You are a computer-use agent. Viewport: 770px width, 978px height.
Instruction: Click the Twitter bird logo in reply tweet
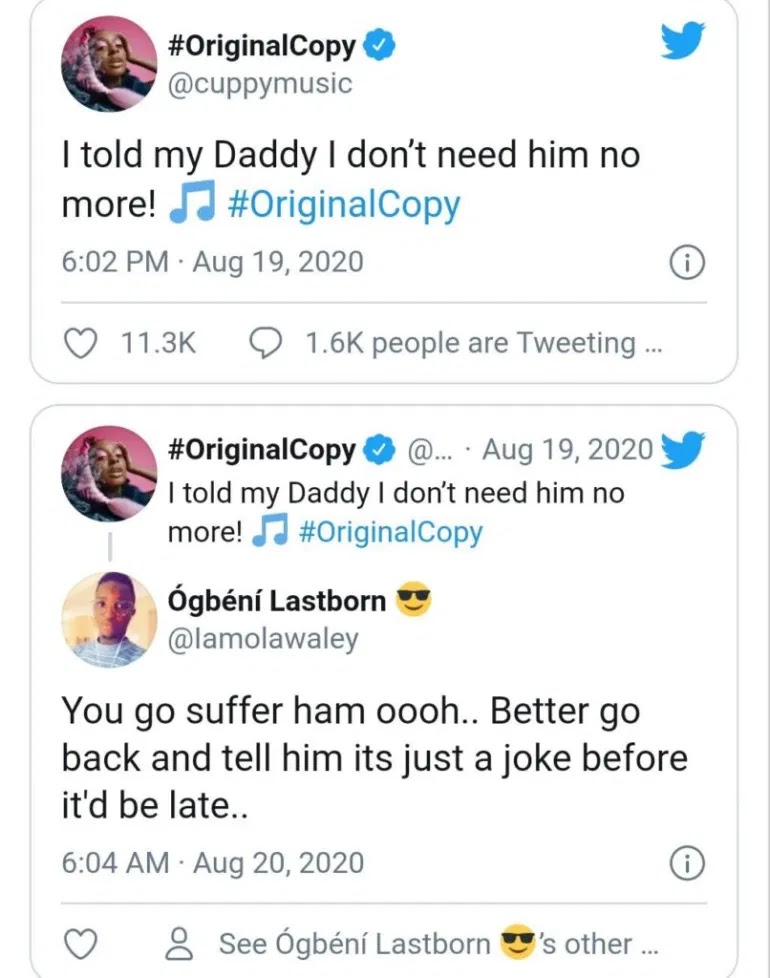[x=683, y=449]
